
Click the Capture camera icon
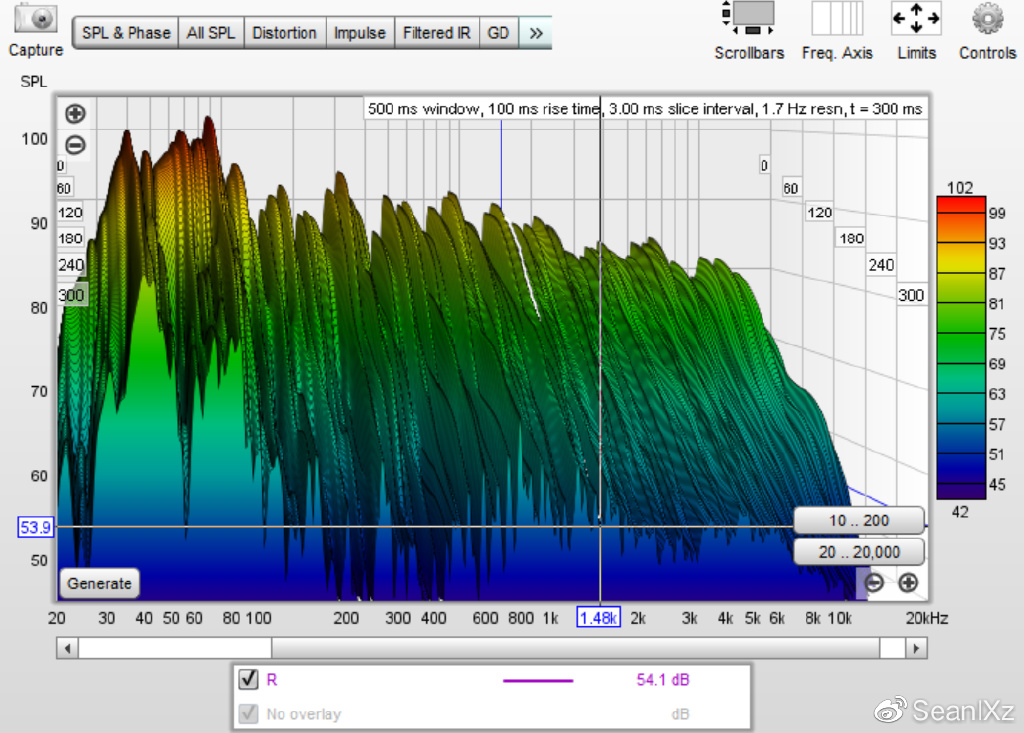[x=36, y=19]
